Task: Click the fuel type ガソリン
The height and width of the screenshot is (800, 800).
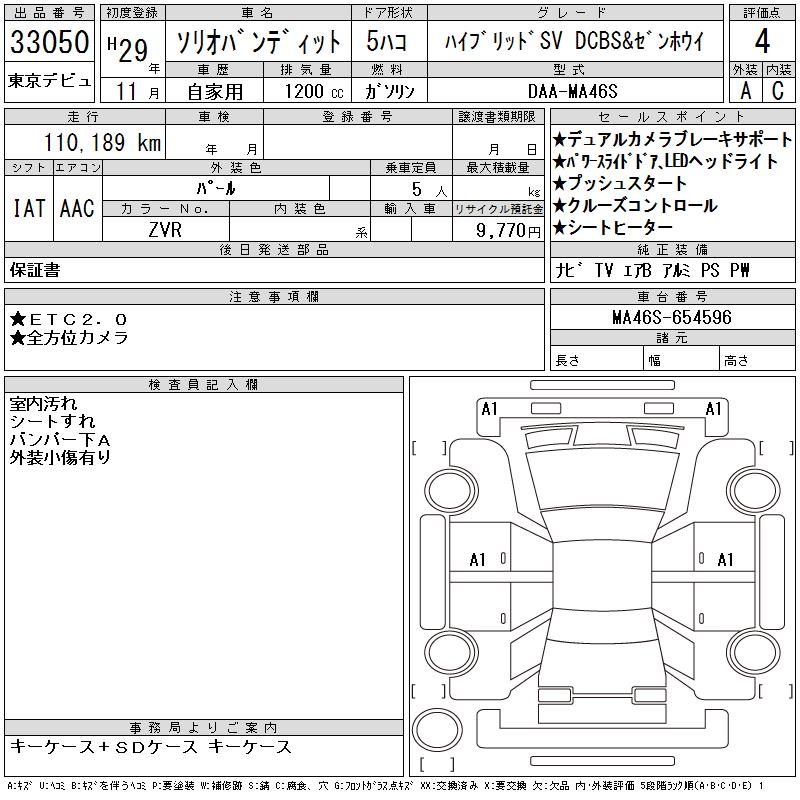Action: (x=389, y=92)
